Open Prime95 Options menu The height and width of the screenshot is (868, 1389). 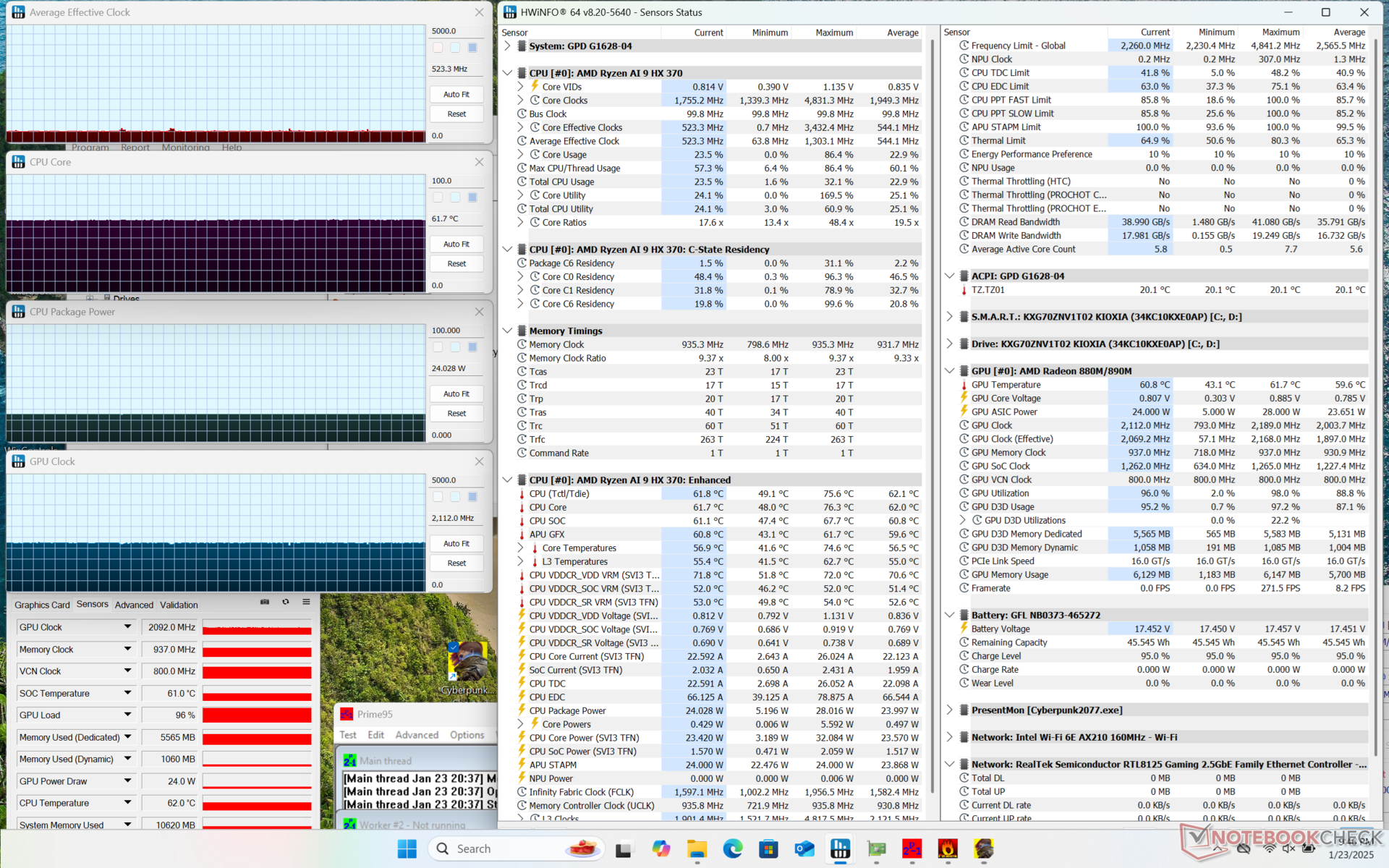tap(467, 735)
